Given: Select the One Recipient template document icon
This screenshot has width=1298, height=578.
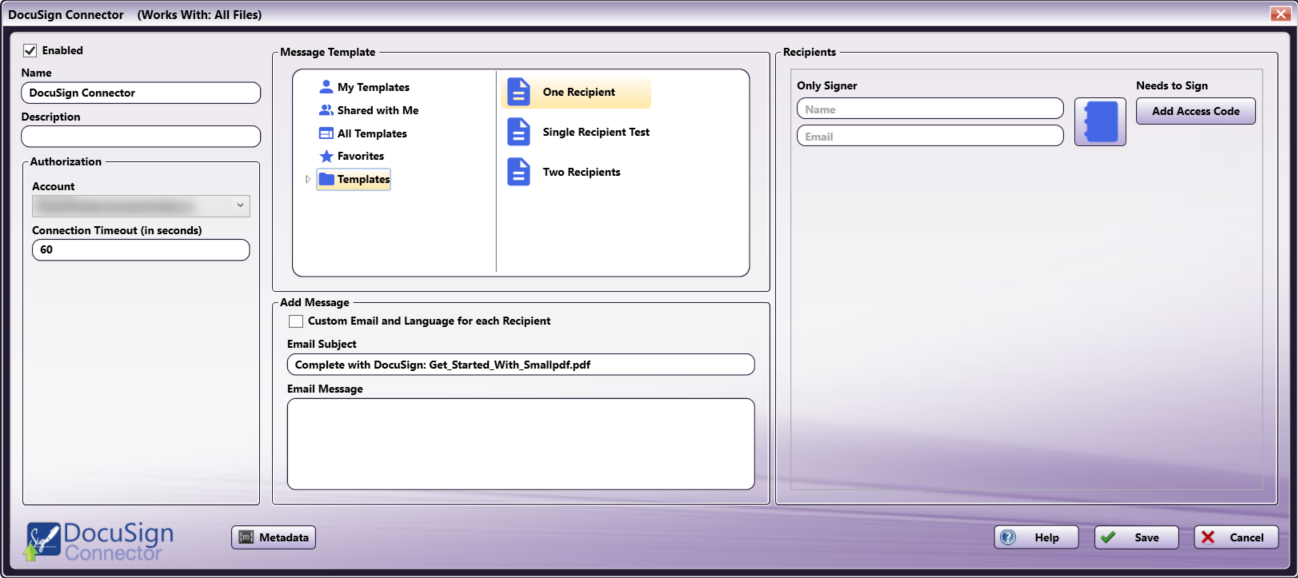Looking at the screenshot, I should click(x=518, y=92).
